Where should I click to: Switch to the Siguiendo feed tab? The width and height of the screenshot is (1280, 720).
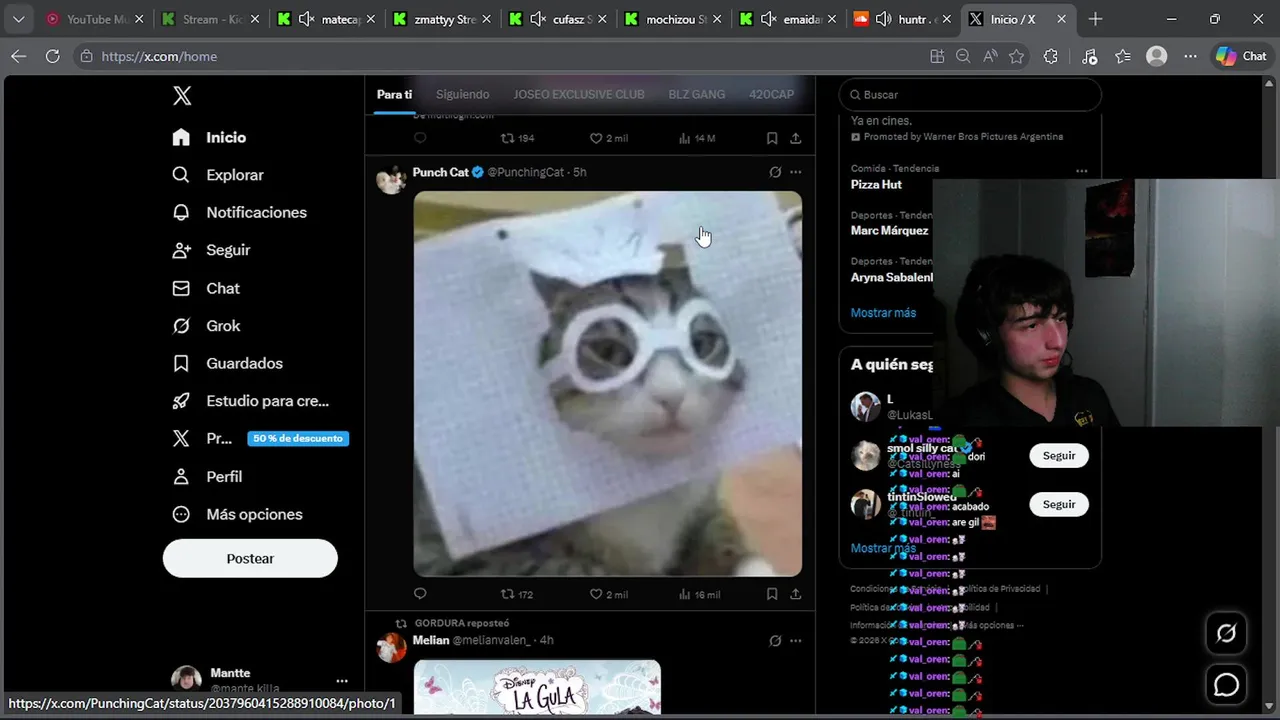pos(462,94)
